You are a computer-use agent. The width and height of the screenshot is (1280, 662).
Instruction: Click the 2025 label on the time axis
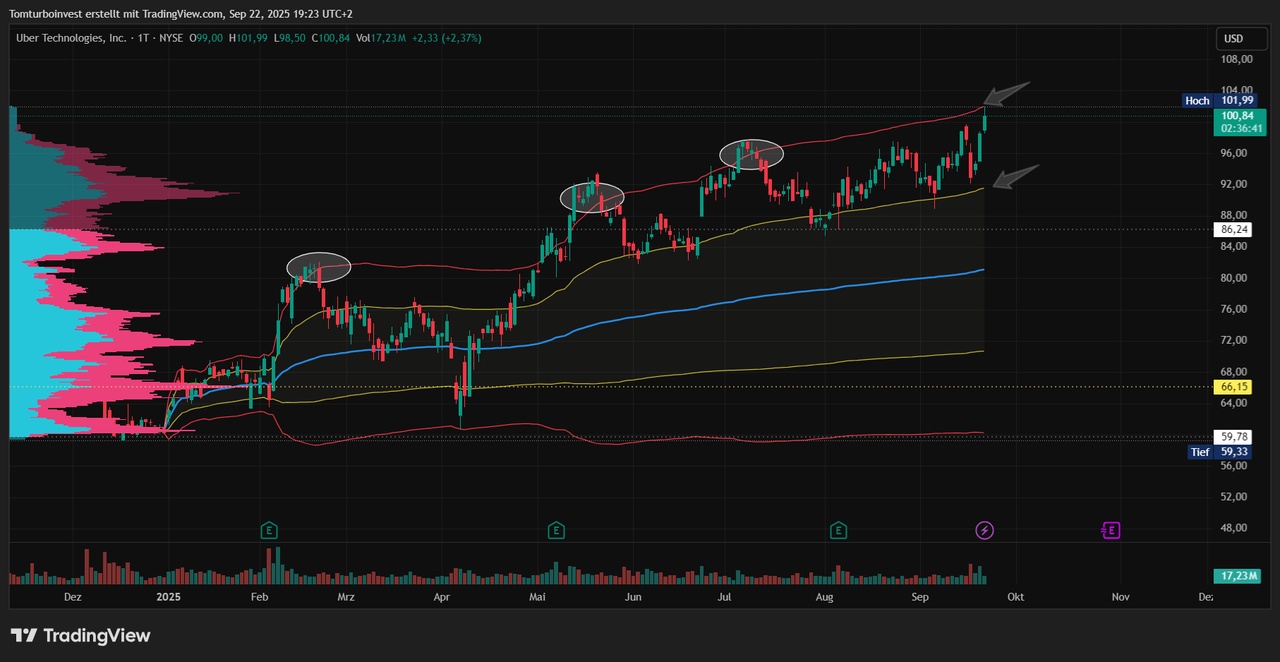click(x=169, y=597)
